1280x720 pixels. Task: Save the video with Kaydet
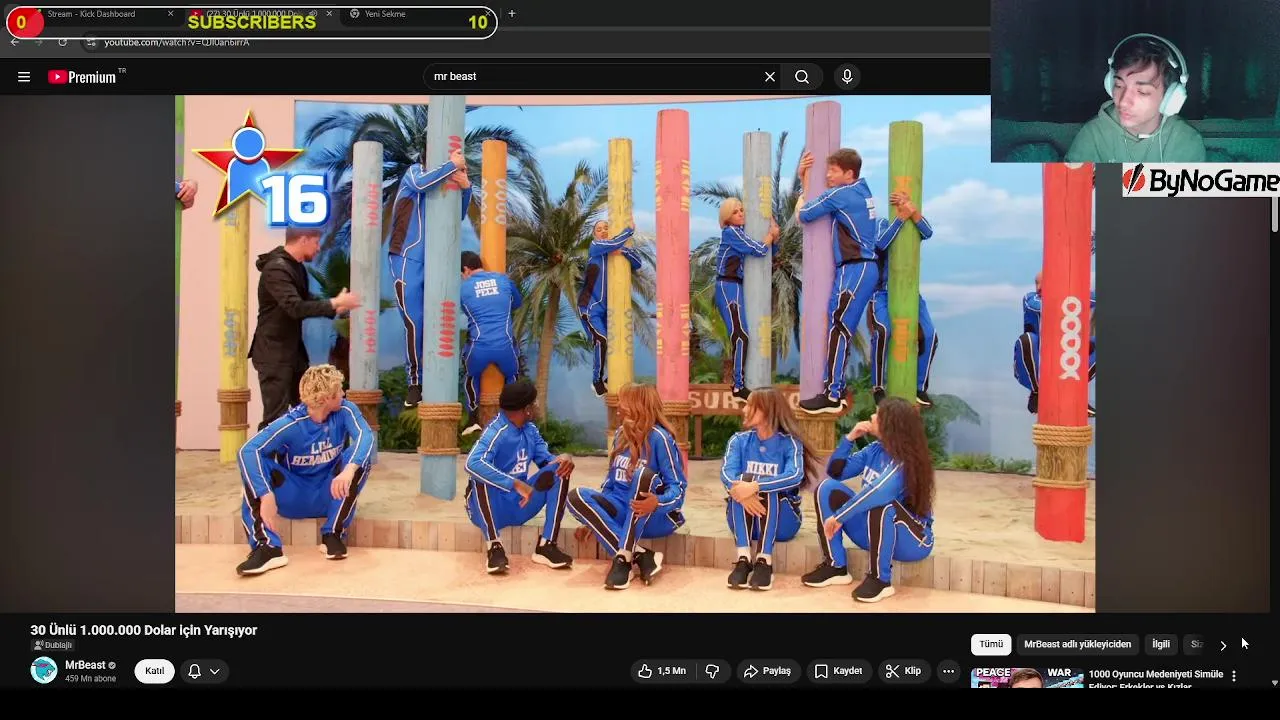point(838,671)
